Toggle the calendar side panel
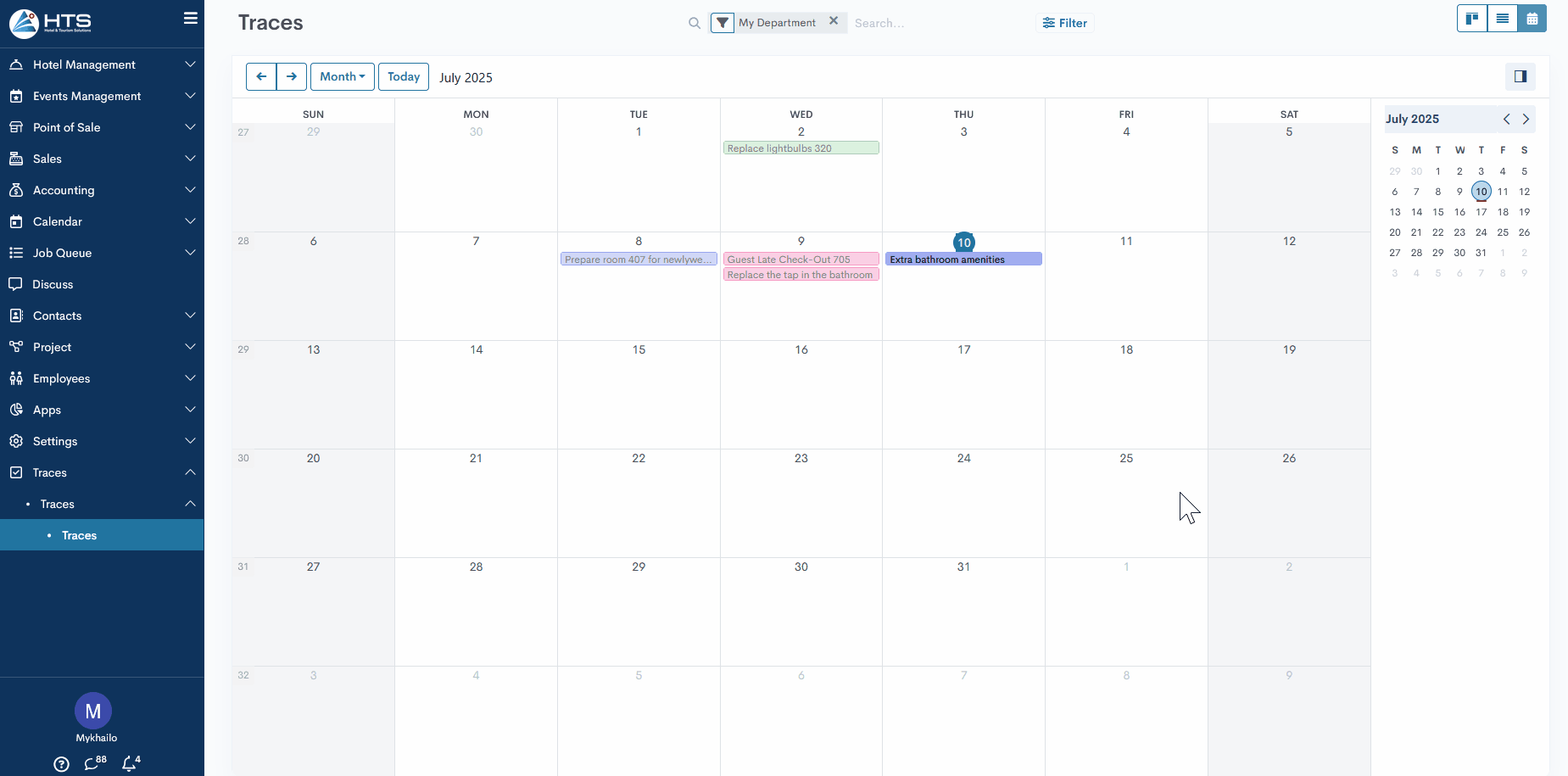The width and height of the screenshot is (1568, 776). point(1520,77)
